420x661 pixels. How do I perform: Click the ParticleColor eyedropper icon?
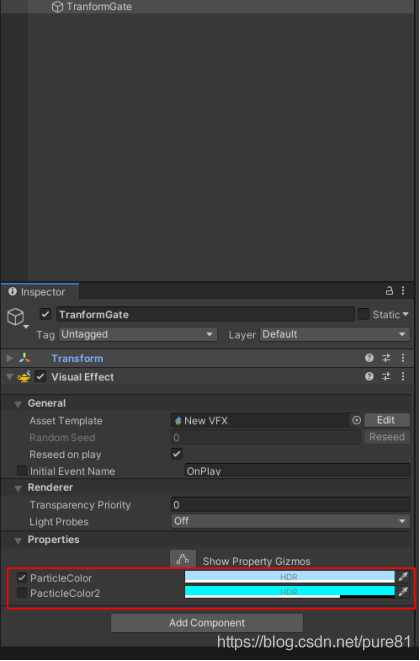403,577
